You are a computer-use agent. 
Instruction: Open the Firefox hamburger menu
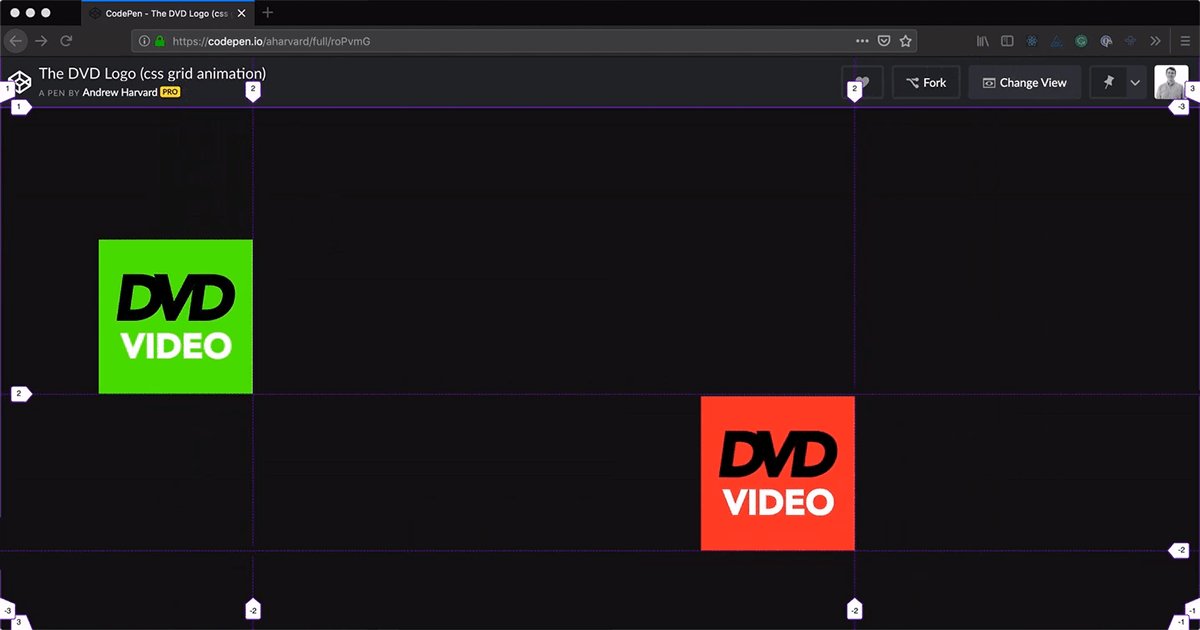click(x=1184, y=41)
